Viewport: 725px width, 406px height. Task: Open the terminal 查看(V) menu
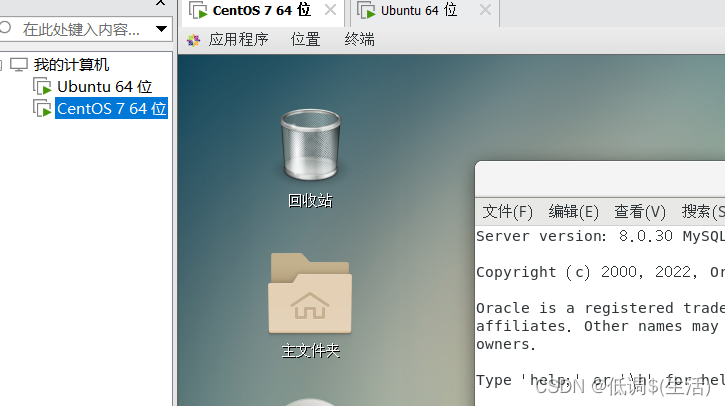point(640,212)
